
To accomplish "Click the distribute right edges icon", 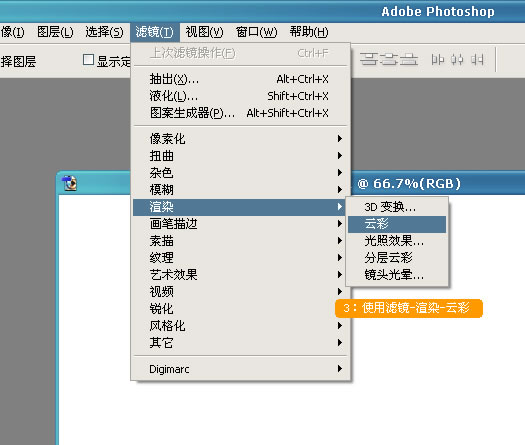I will click(477, 60).
